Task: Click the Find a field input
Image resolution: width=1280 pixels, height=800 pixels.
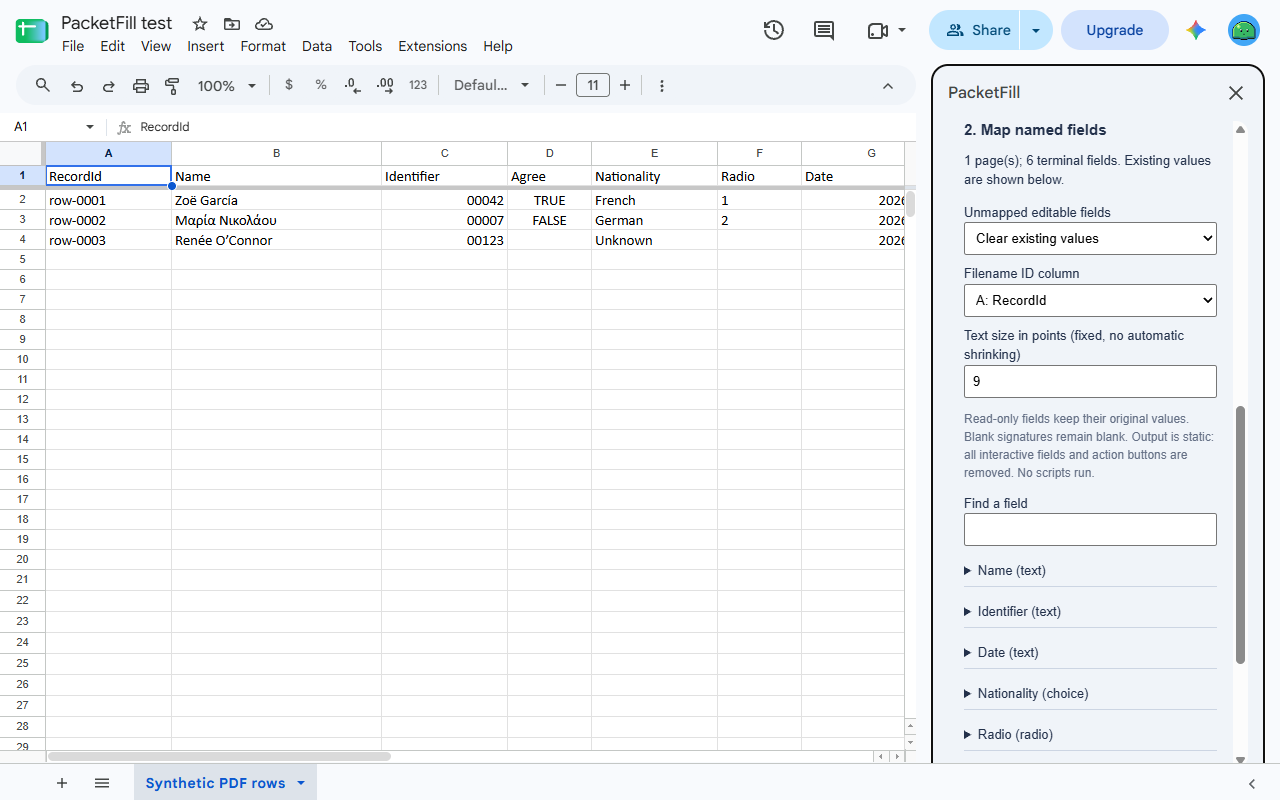Action: 1090,529
